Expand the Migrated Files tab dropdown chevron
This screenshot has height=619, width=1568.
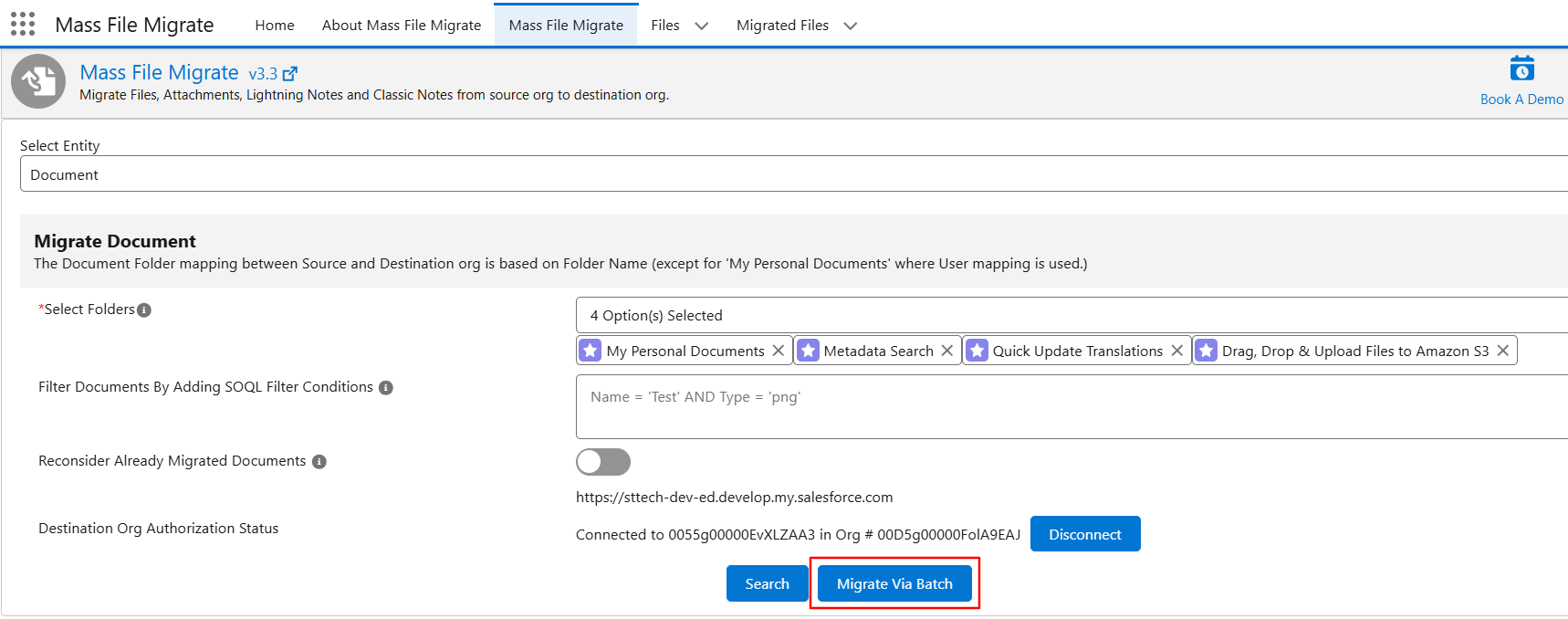coord(851,26)
